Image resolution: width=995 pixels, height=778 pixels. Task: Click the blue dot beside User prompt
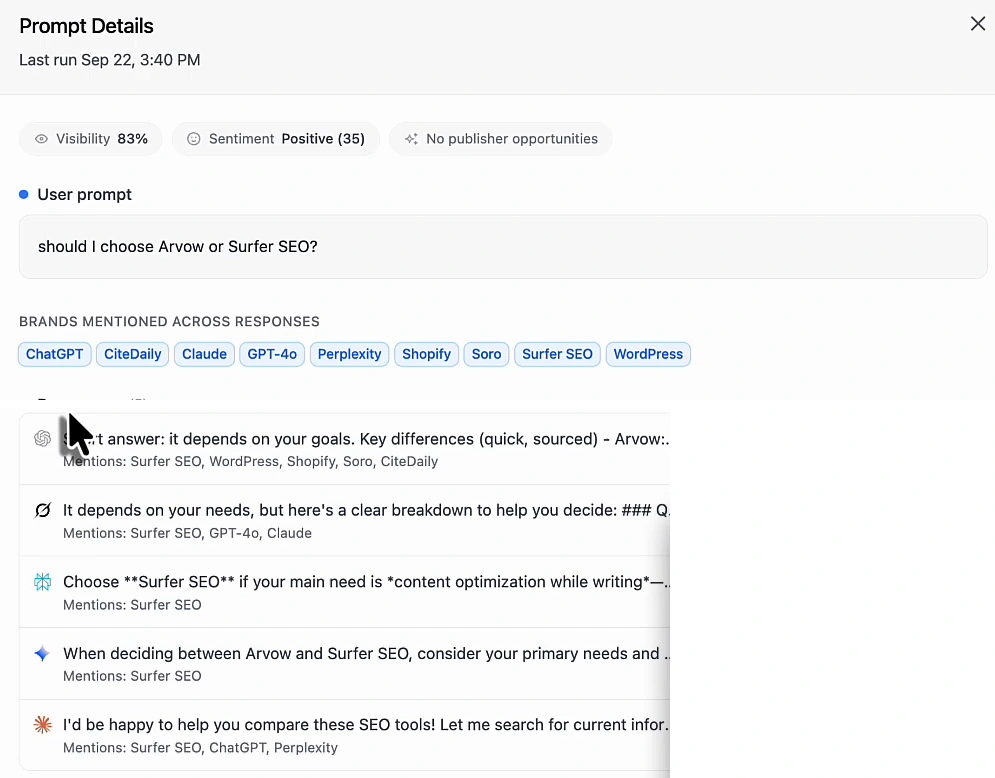(23, 194)
